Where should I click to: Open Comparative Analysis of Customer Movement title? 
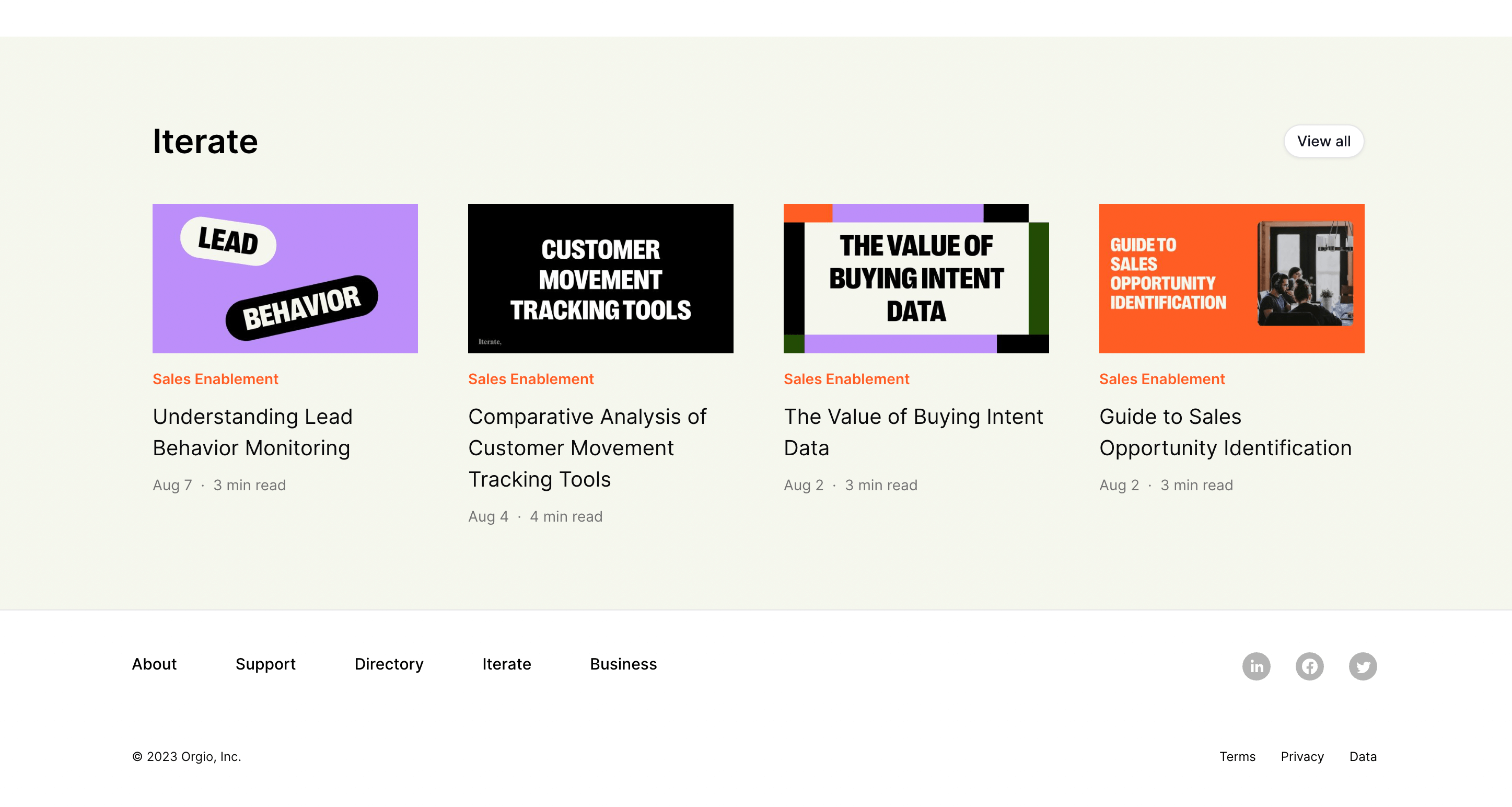click(587, 447)
